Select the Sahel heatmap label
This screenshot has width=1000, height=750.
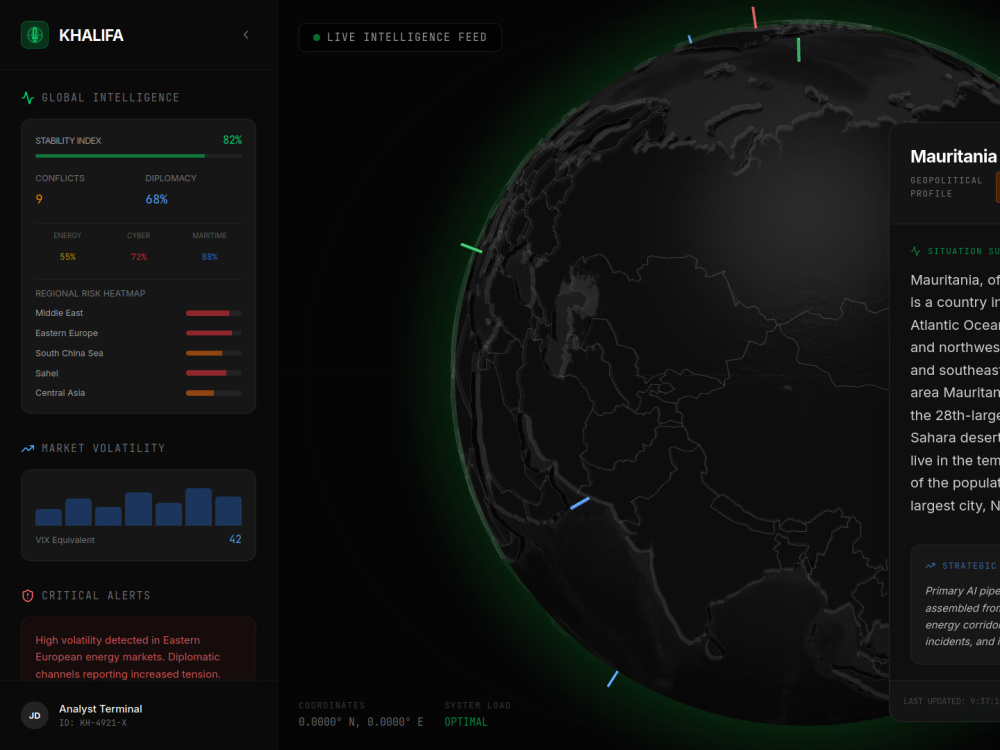47,373
